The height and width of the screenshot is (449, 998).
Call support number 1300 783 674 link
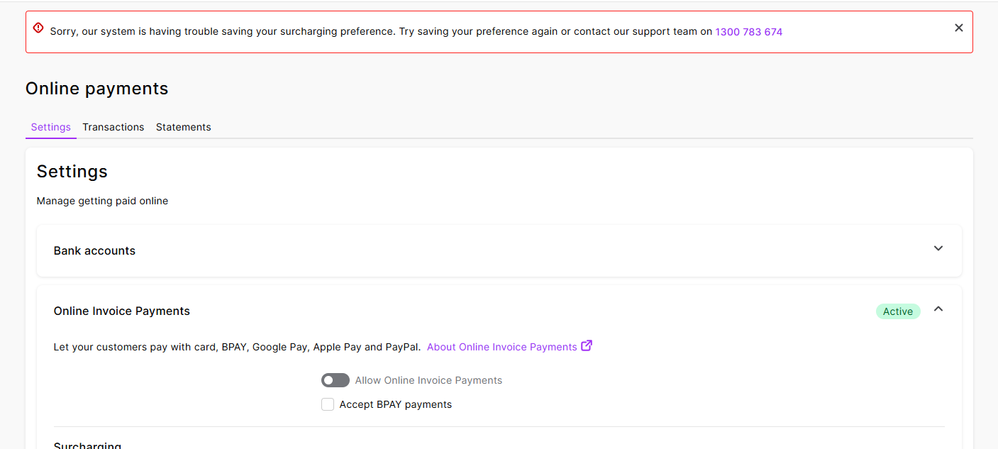tap(748, 32)
